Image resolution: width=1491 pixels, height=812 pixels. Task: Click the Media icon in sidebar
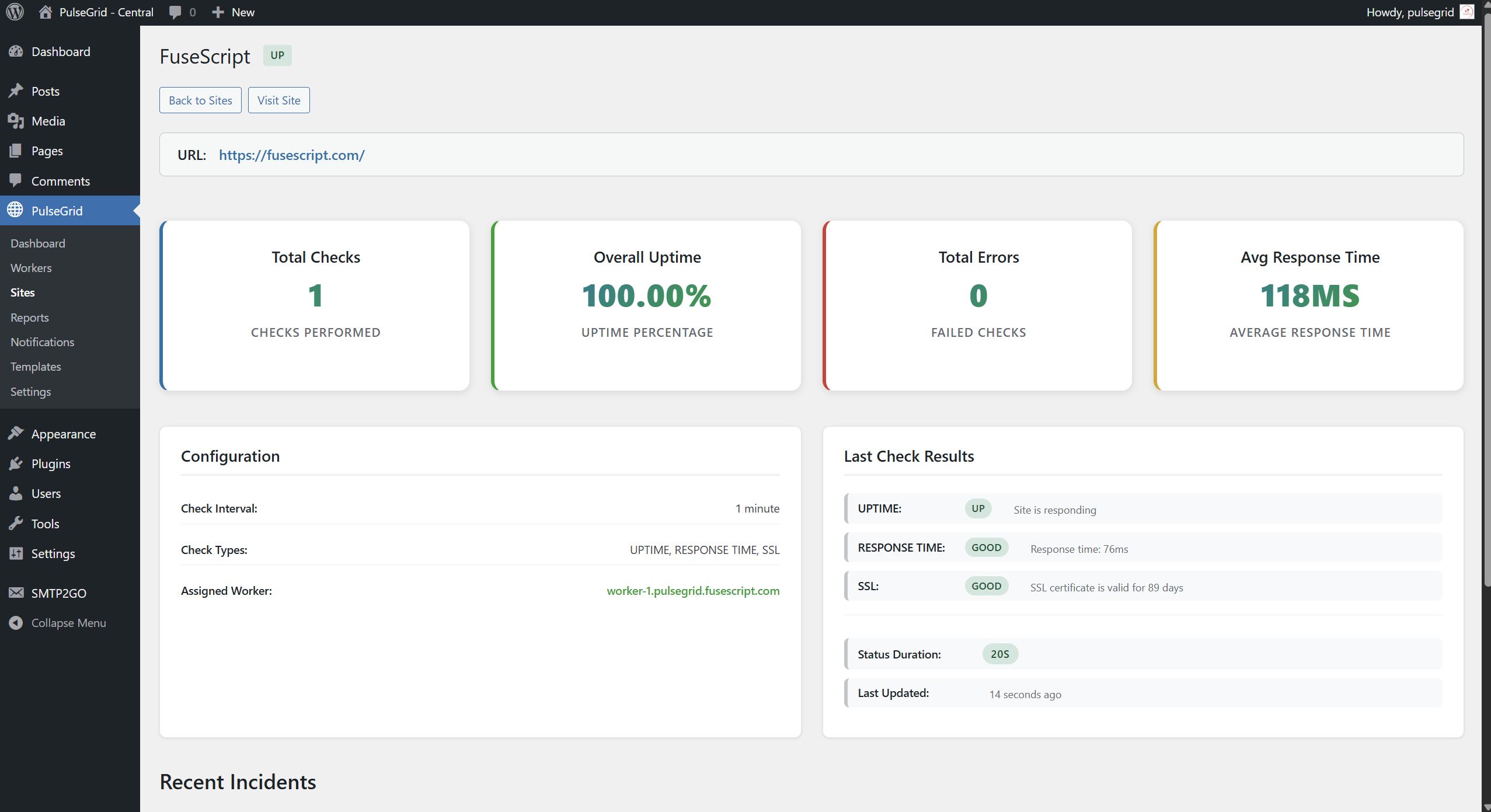(x=16, y=121)
